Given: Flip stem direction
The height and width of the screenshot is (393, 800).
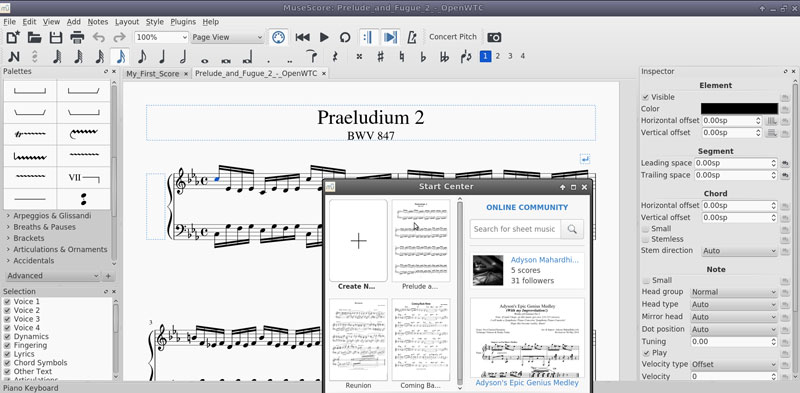Looking at the screenshot, I should click(466, 57).
